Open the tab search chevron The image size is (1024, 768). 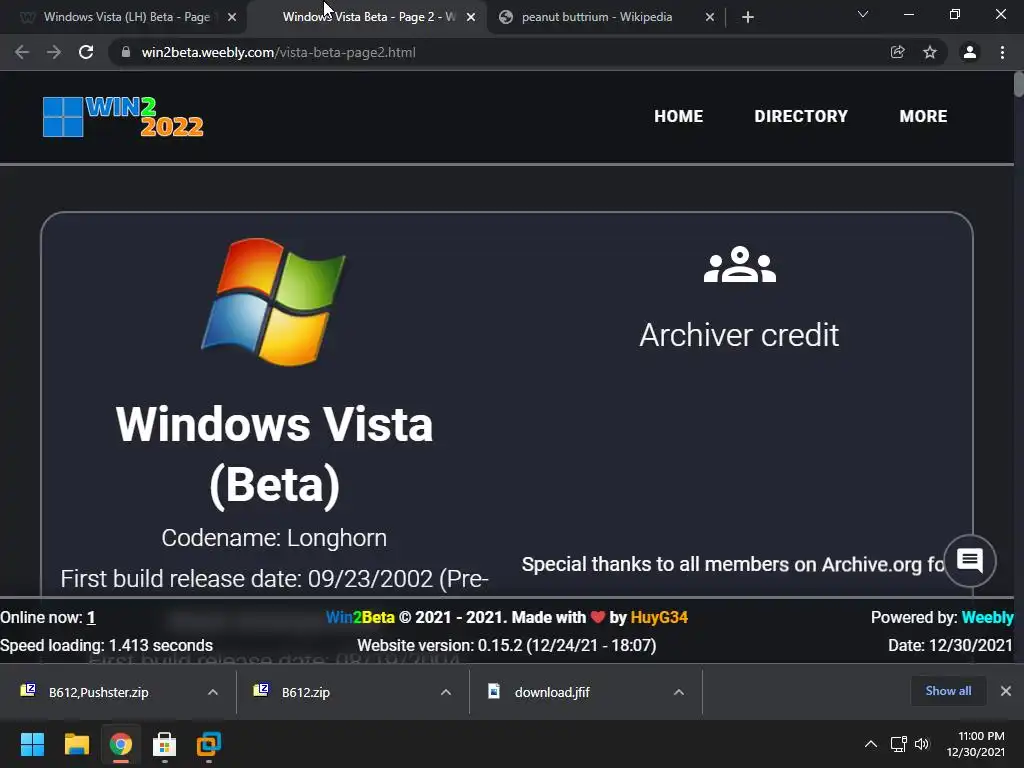coord(863,14)
